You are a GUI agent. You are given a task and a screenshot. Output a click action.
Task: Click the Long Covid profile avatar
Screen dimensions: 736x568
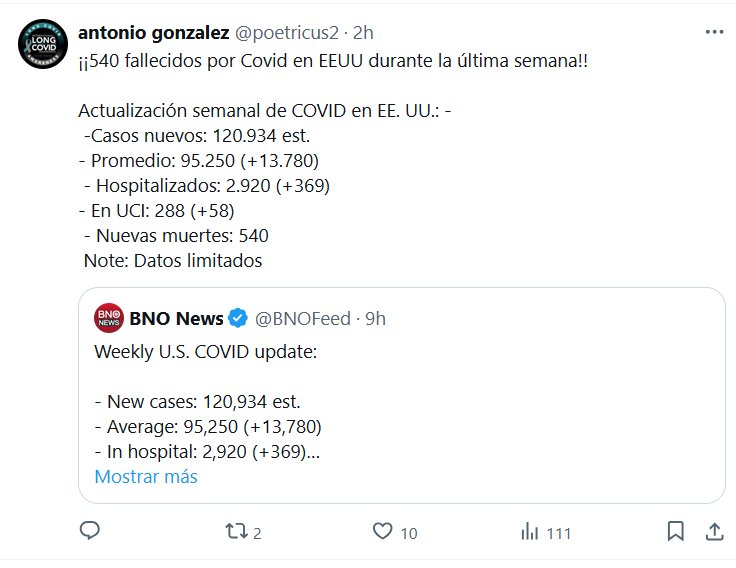43,43
